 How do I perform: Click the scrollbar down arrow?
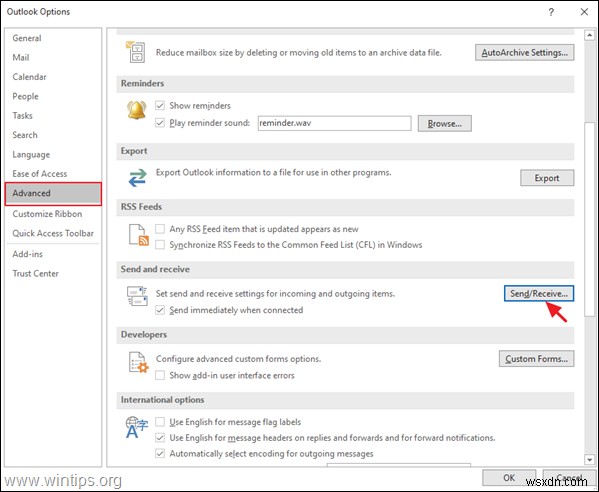pyautogui.click(x=589, y=460)
